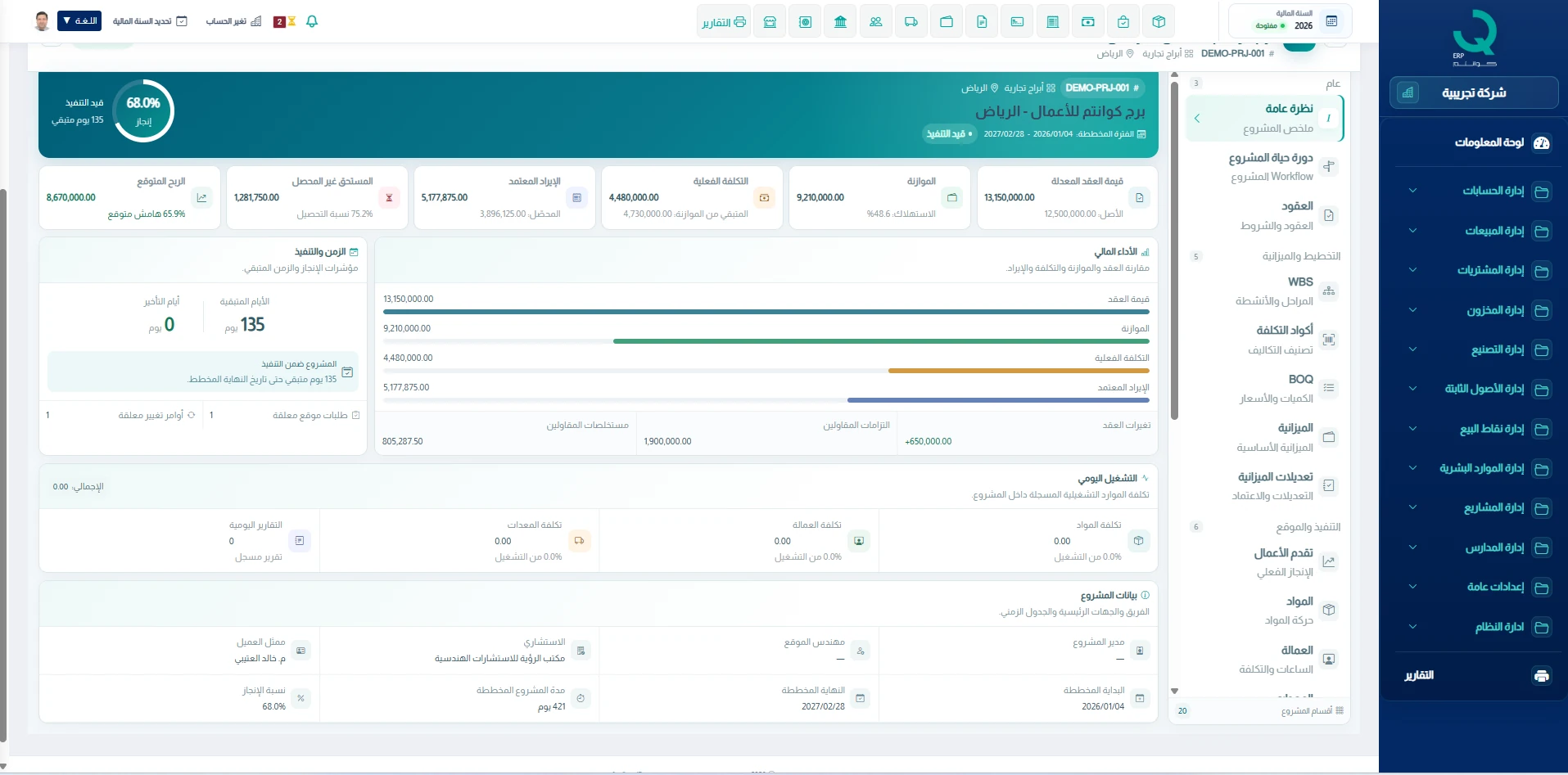Open العقود contracts item in project menu
Viewport: 1568px width, 775px height.
point(1264,215)
